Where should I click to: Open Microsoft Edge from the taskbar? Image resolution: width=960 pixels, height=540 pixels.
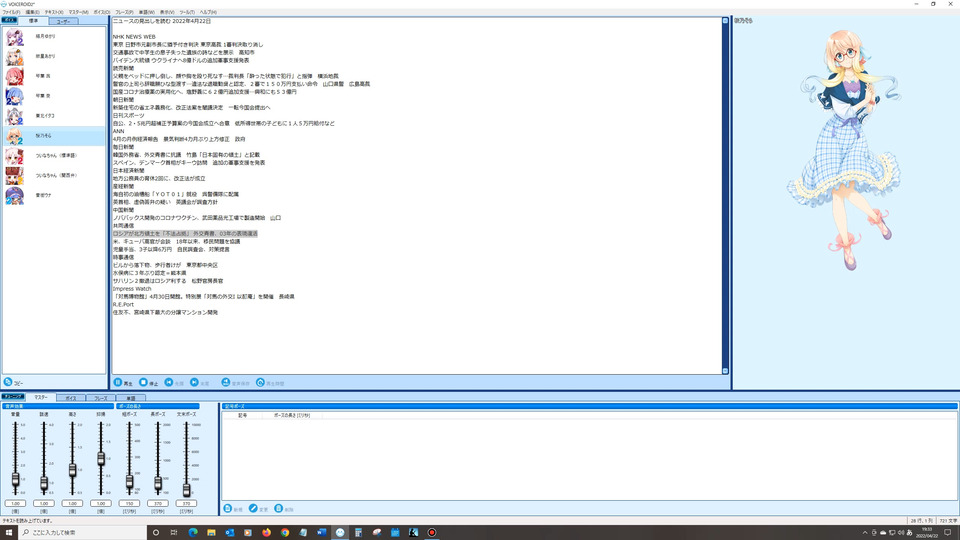click(x=193, y=533)
